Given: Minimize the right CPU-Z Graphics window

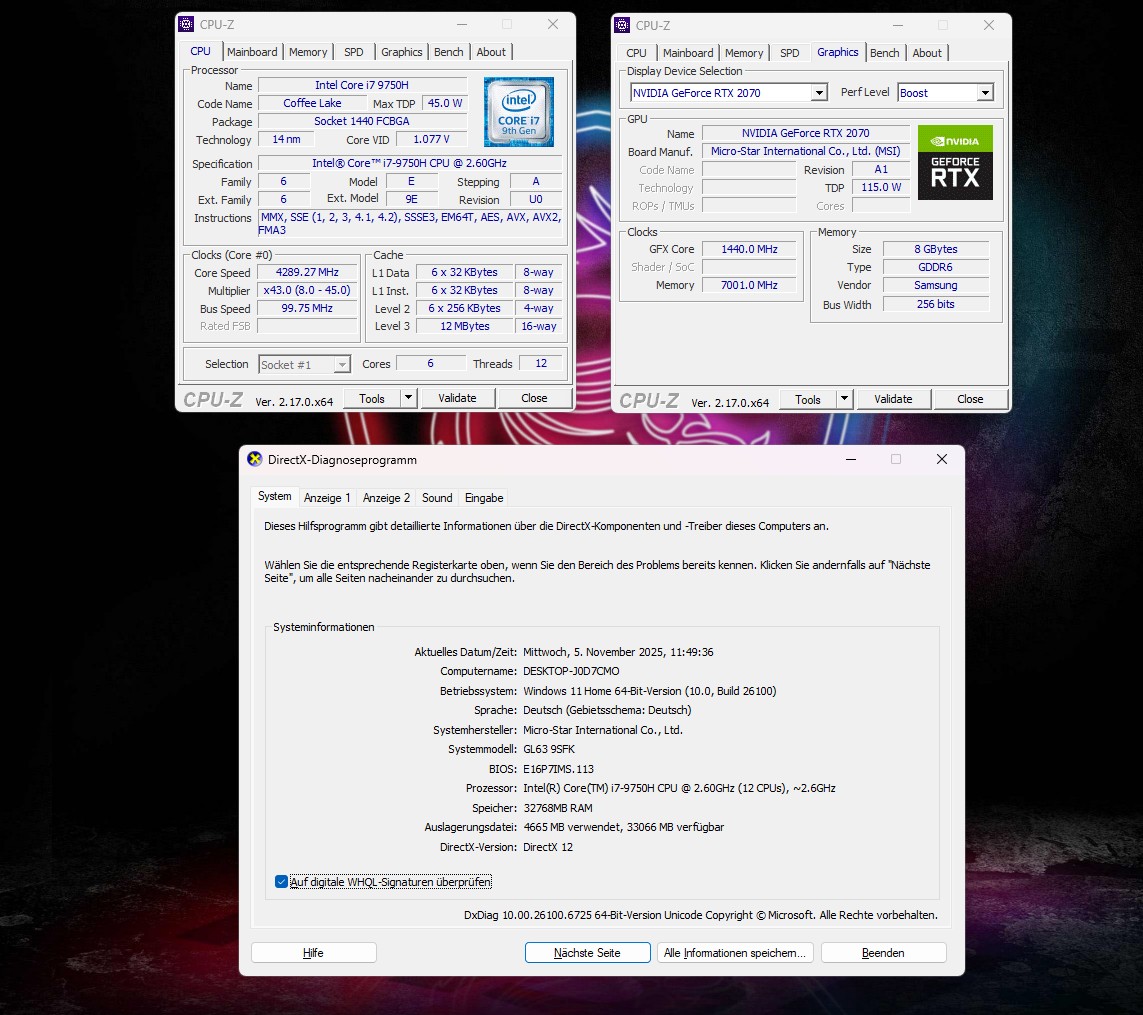Looking at the screenshot, I should click(897, 25).
